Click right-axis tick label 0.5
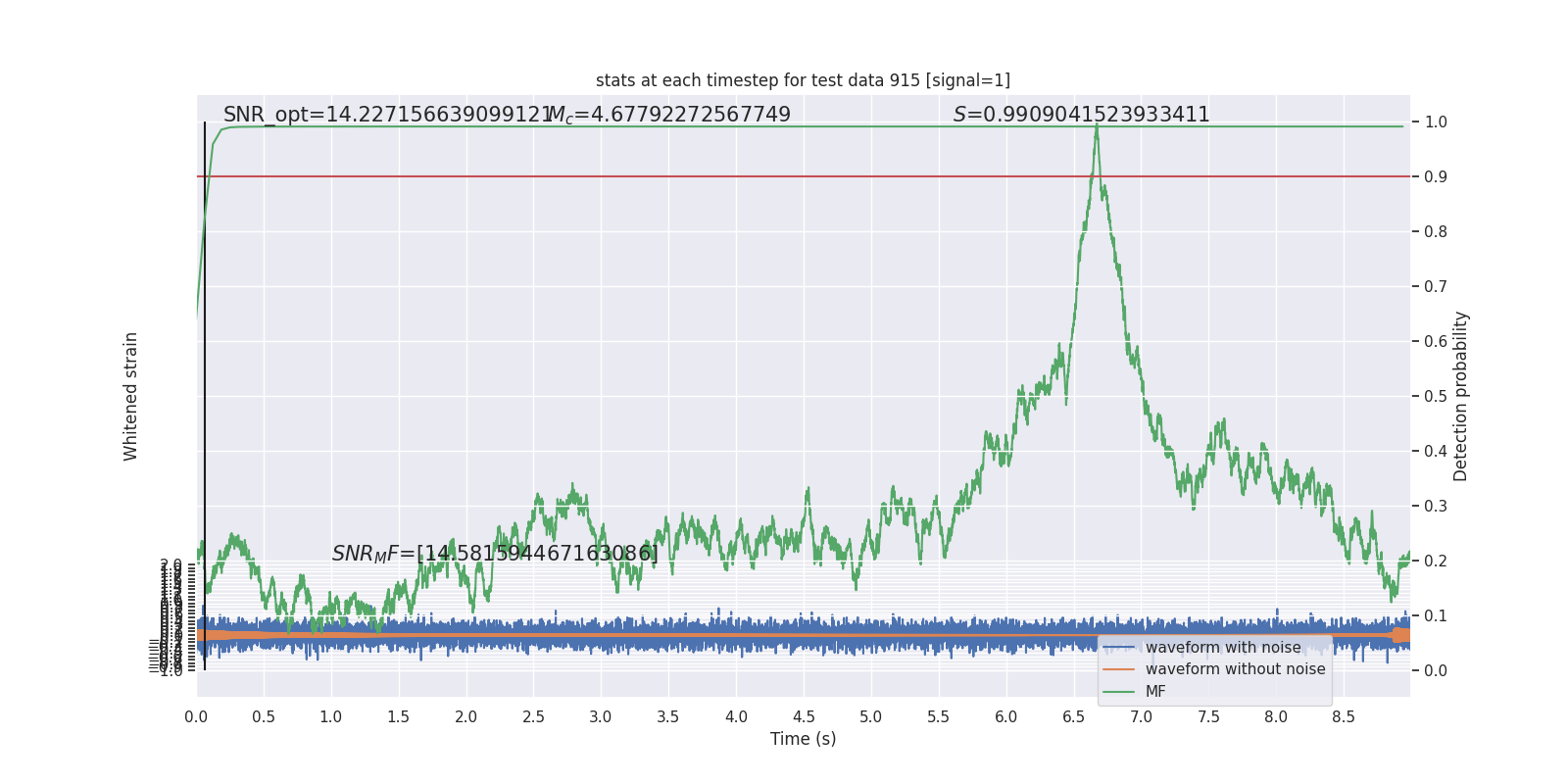This screenshot has width=1568, height=784. tap(1436, 397)
